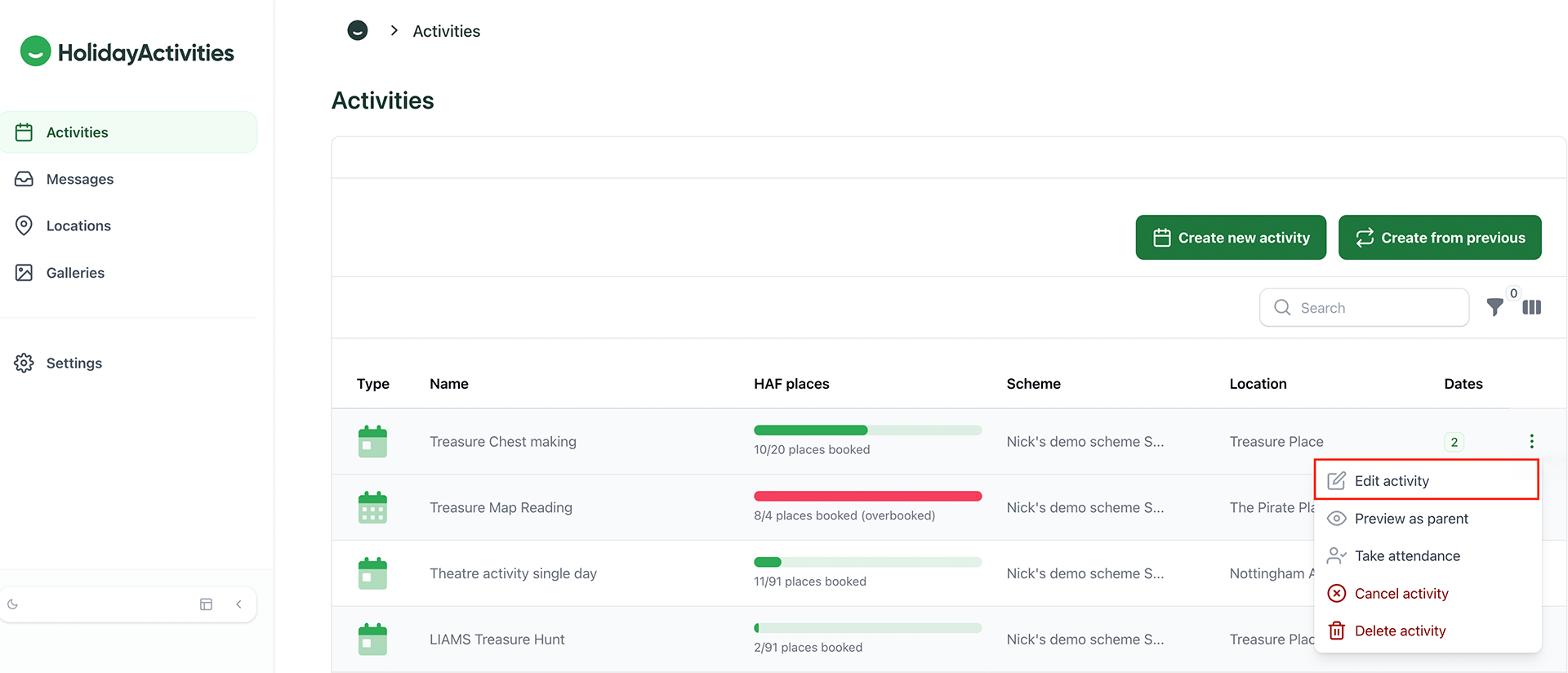Open the three-dot menu for Treasure Chest making

coord(1531,441)
